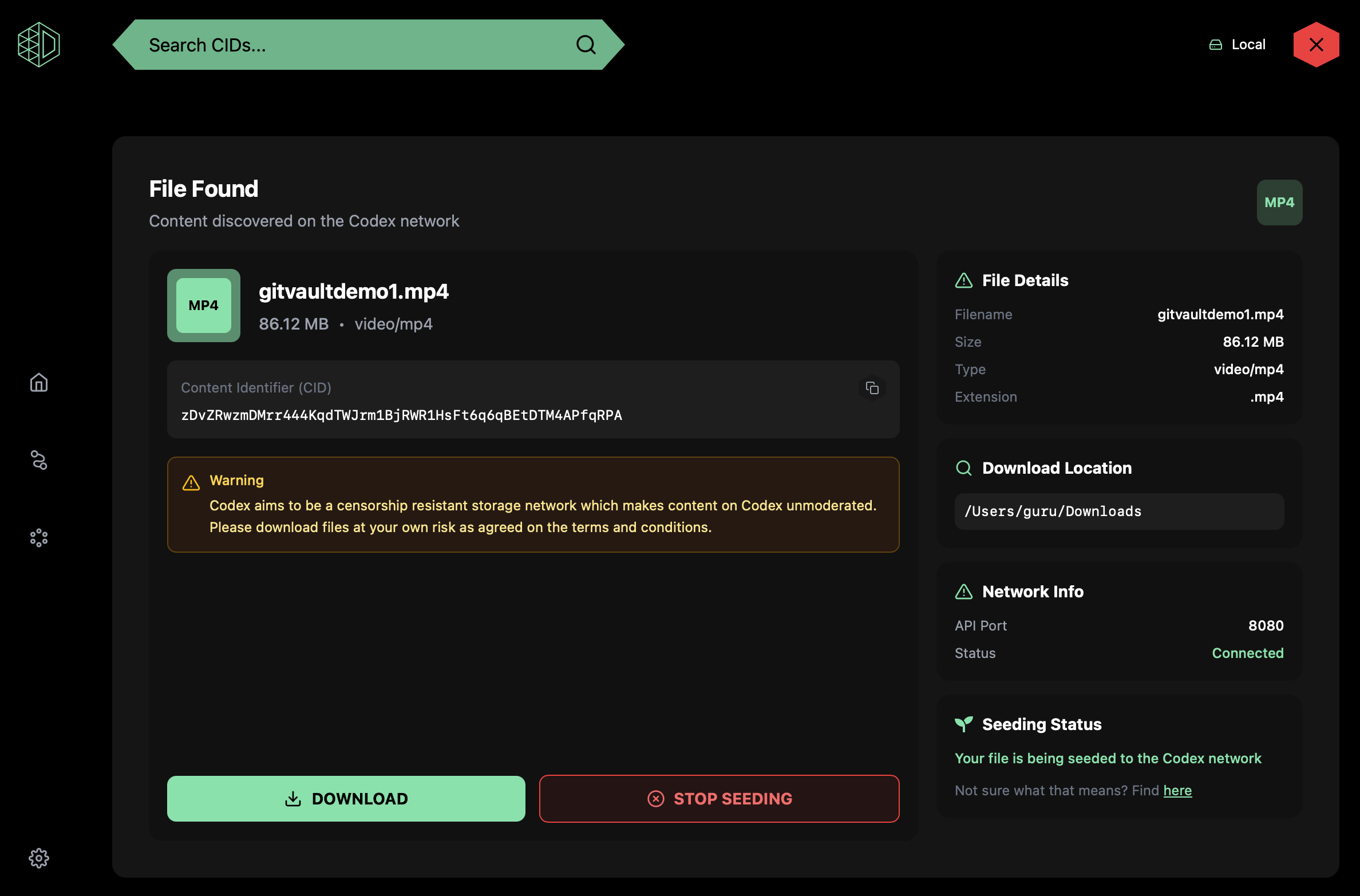
Task: Open the nodes connection sidebar icon
Action: [39, 460]
